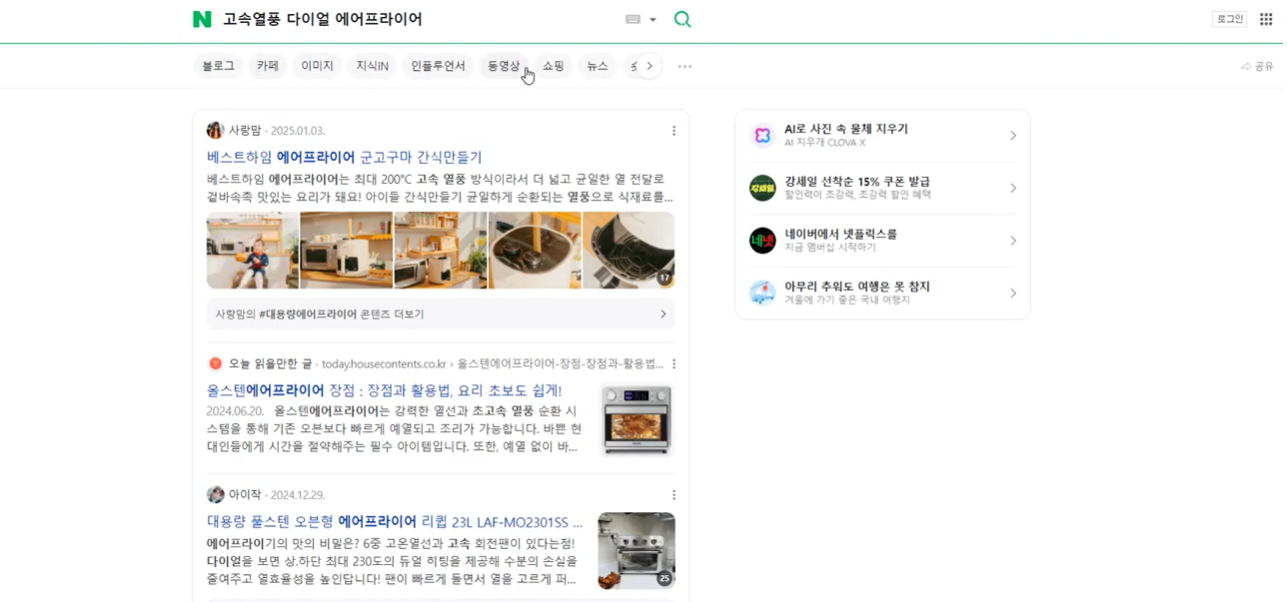Open 올스텐에어프라이어 장점 article link

(x=384, y=390)
